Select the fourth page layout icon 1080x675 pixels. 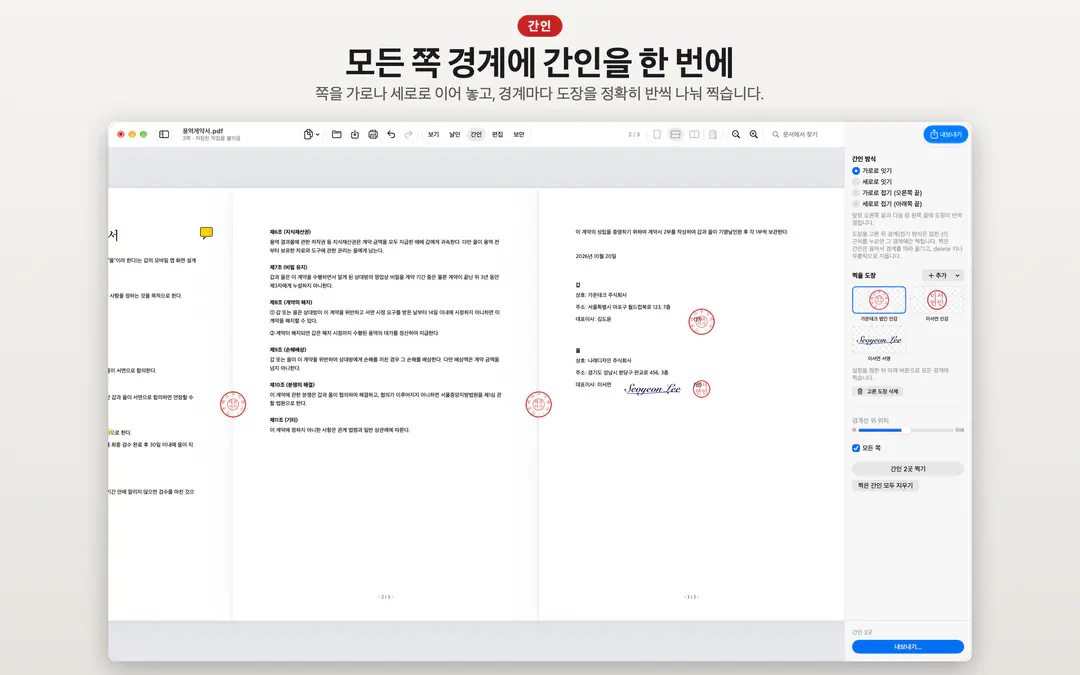click(713, 134)
